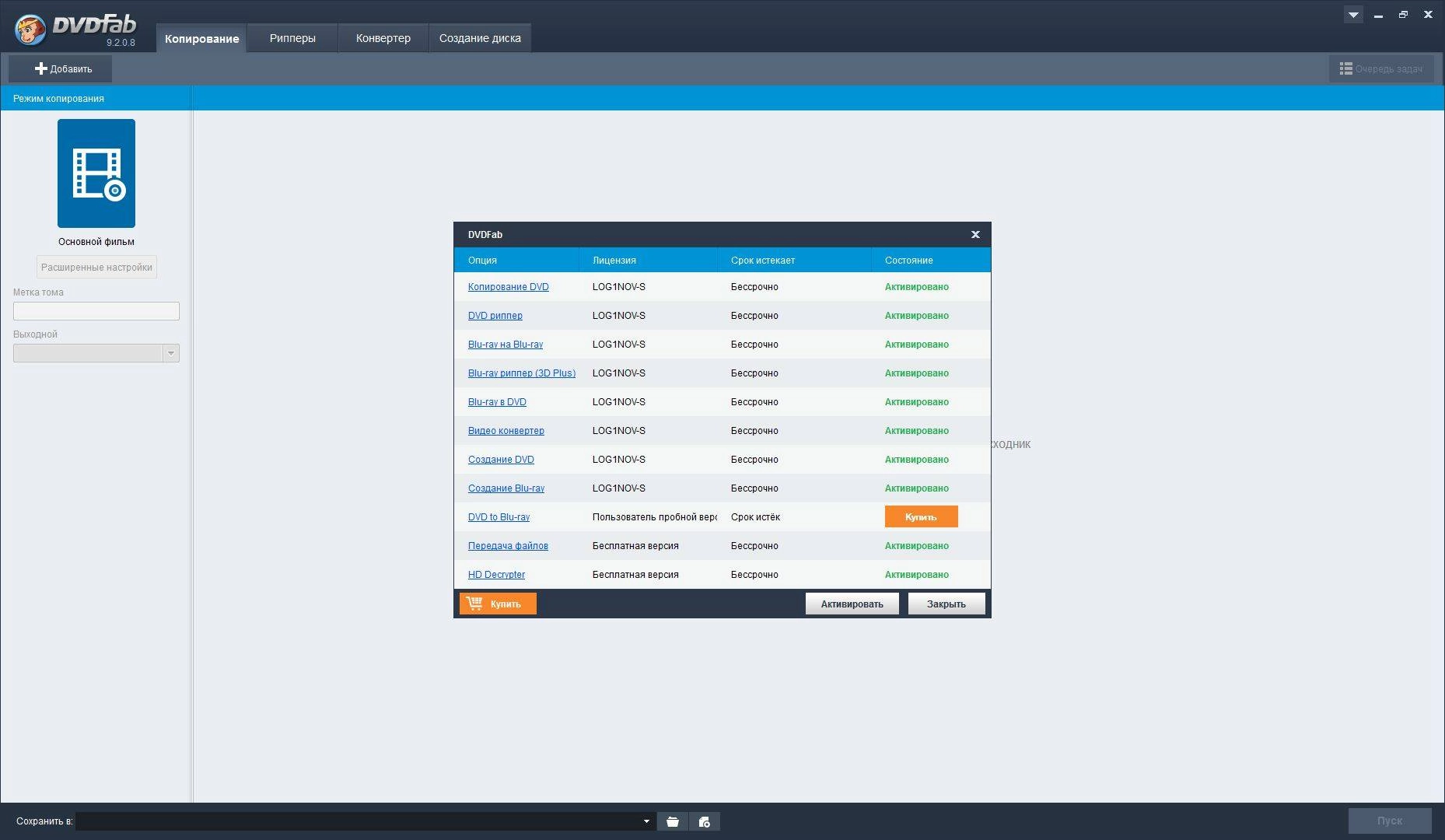Image resolution: width=1445 pixels, height=840 pixels.
Task: Open the Видео конвертер link
Action: point(506,431)
